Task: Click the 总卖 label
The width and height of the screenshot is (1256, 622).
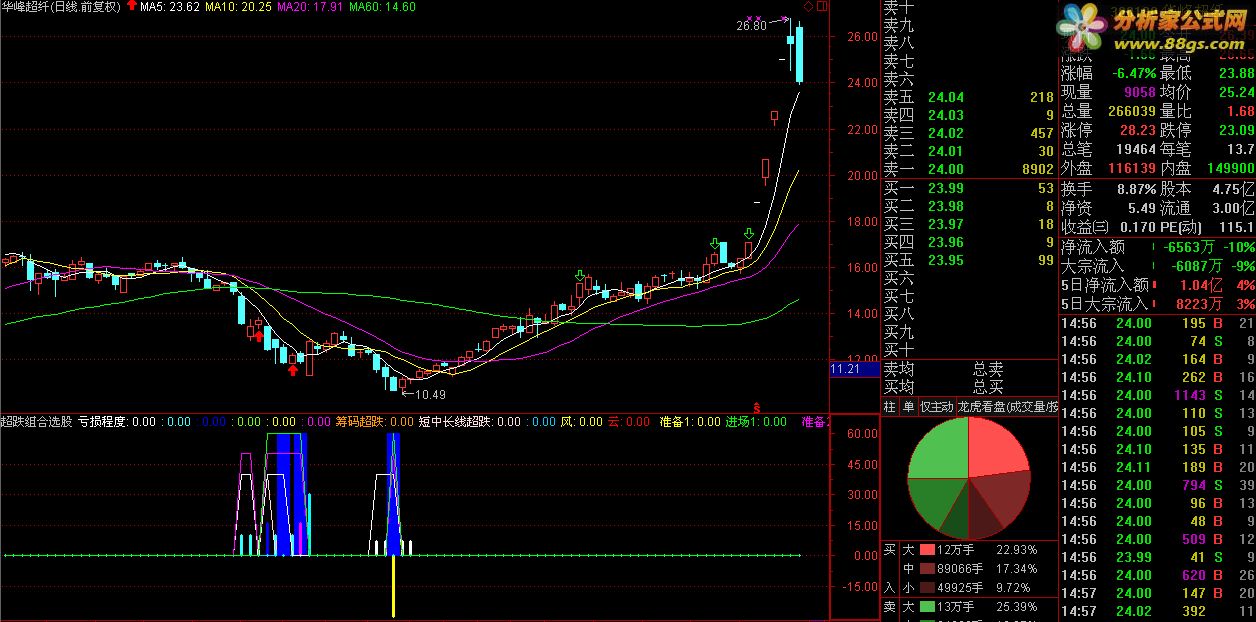Action: coord(988,369)
